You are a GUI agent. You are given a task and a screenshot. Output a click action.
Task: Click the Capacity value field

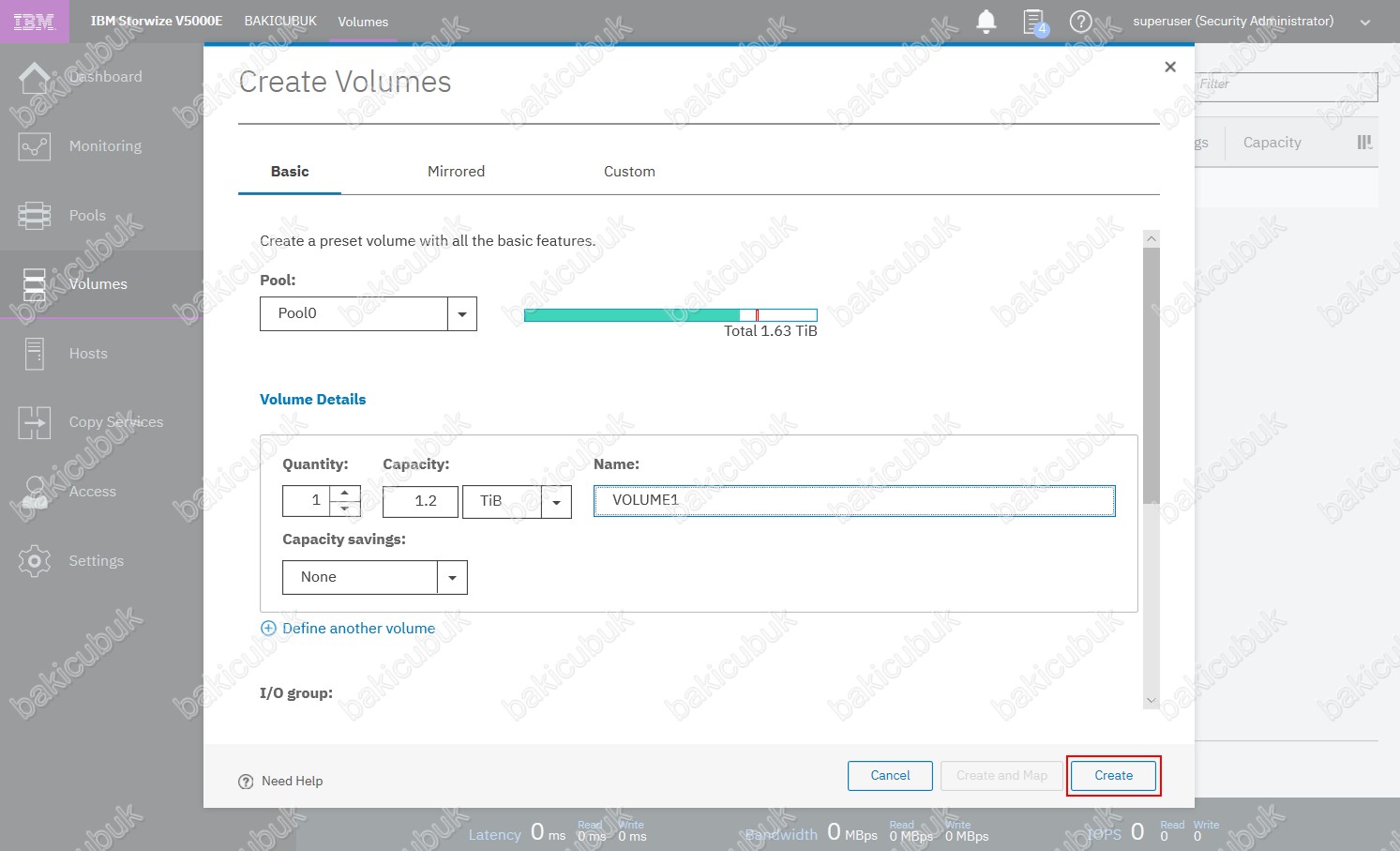pos(421,502)
